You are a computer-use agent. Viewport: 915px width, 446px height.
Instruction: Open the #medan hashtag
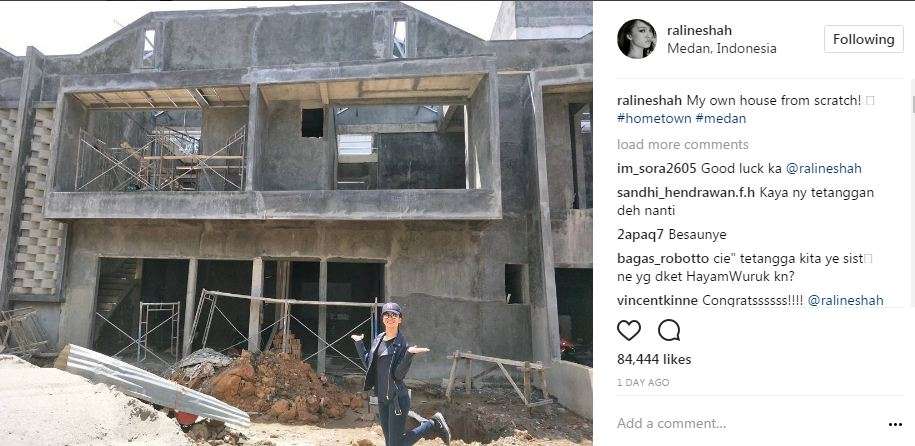[721, 119]
